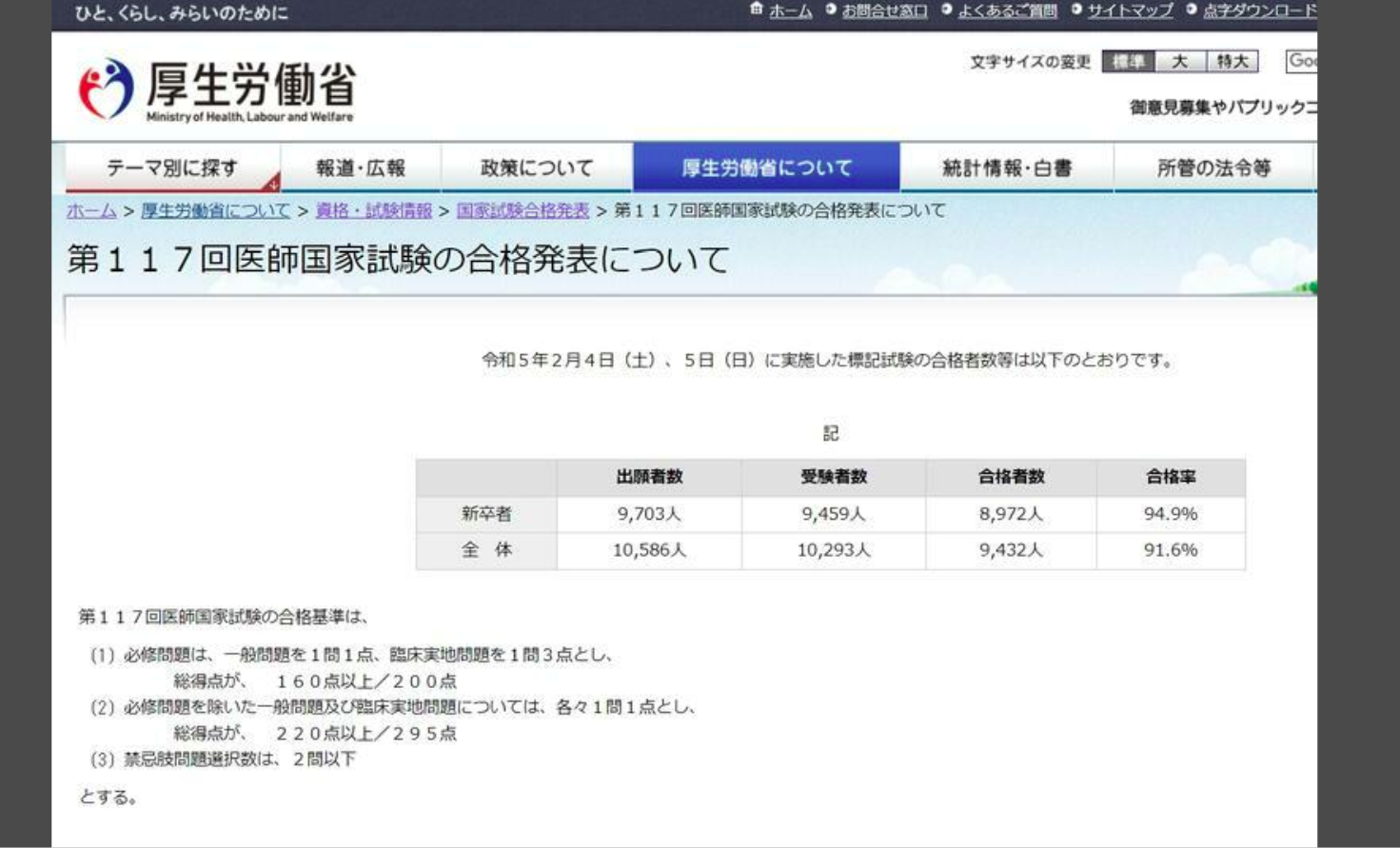Open よくあるご質問 link
Screen dimensions: 1400x848
click(1007, 10)
